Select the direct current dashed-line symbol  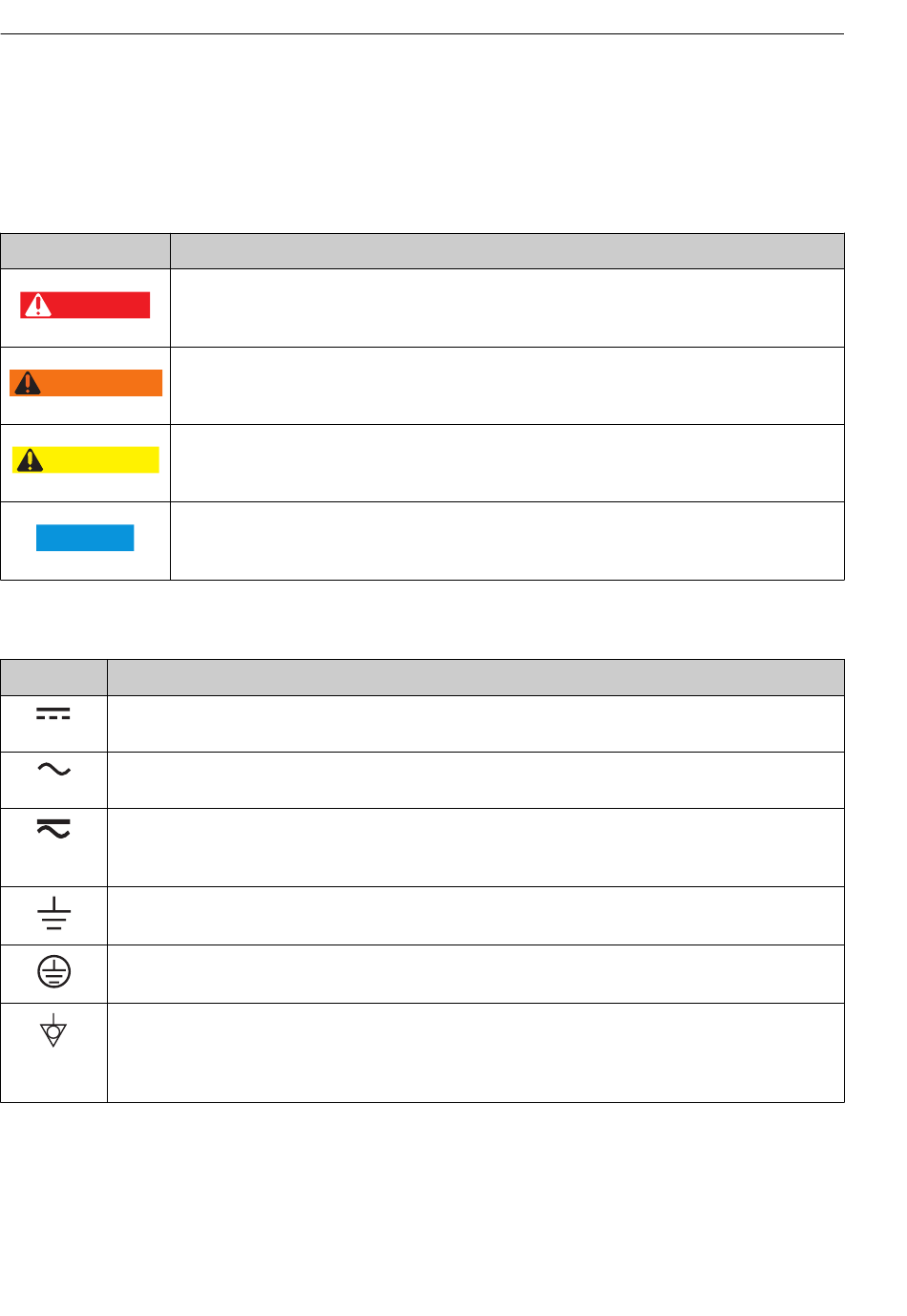click(x=53, y=714)
